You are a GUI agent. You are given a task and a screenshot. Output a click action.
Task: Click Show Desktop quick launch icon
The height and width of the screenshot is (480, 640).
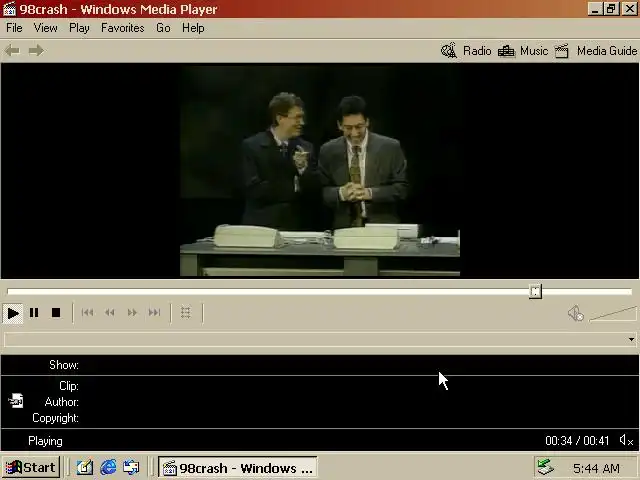point(85,467)
